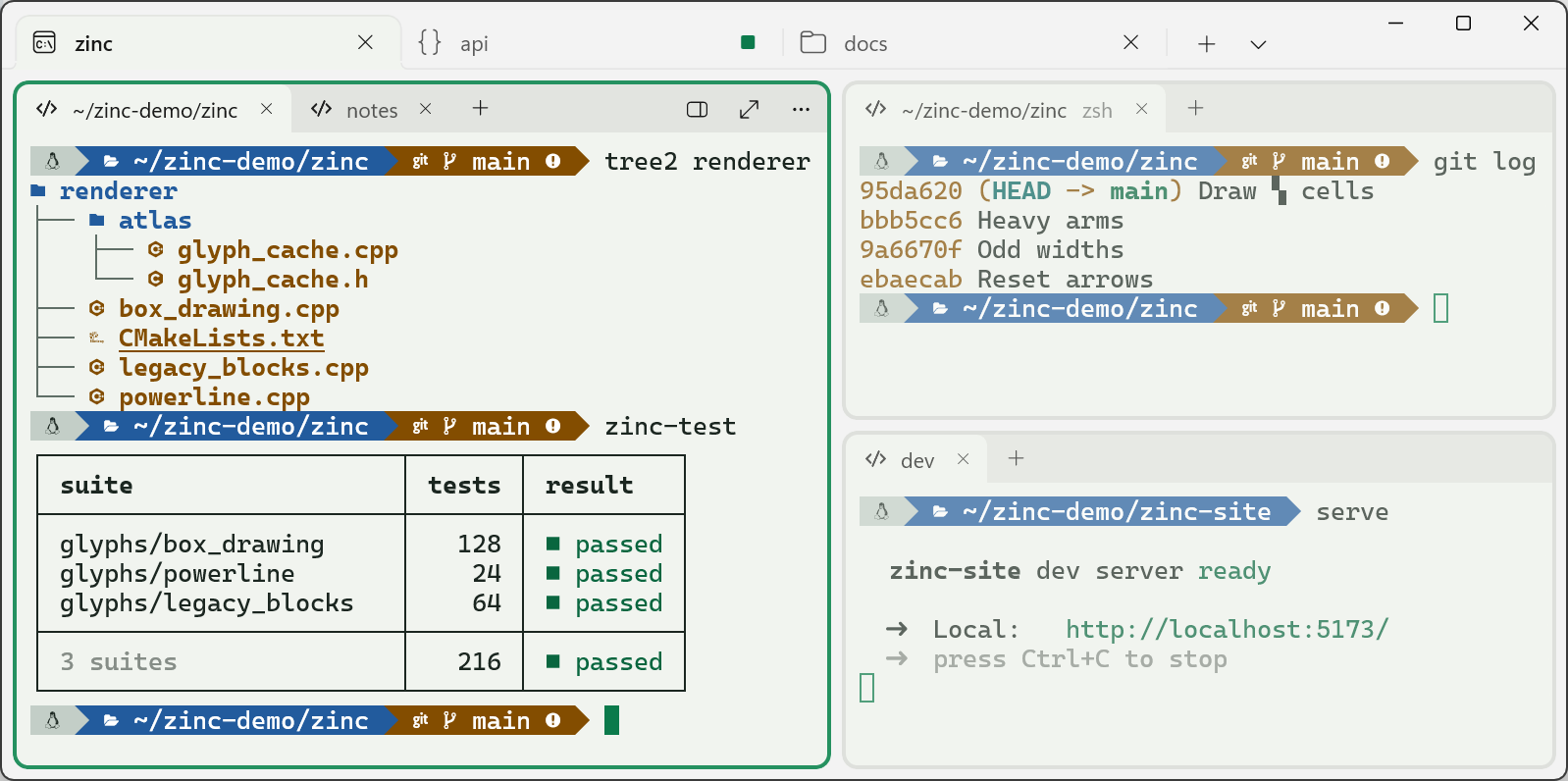Viewport: 1568px width, 781px height.
Task: Open the tab list dropdown chevron
Action: (x=1258, y=44)
